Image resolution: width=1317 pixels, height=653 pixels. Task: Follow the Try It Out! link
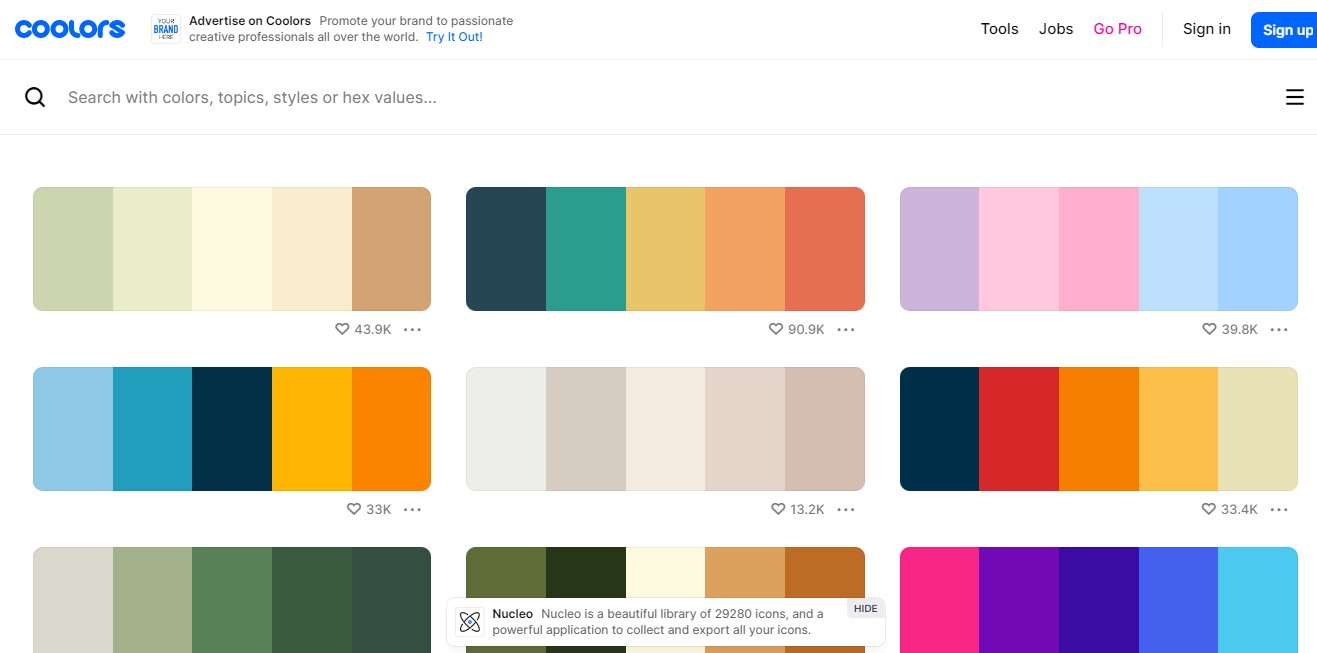tap(454, 37)
